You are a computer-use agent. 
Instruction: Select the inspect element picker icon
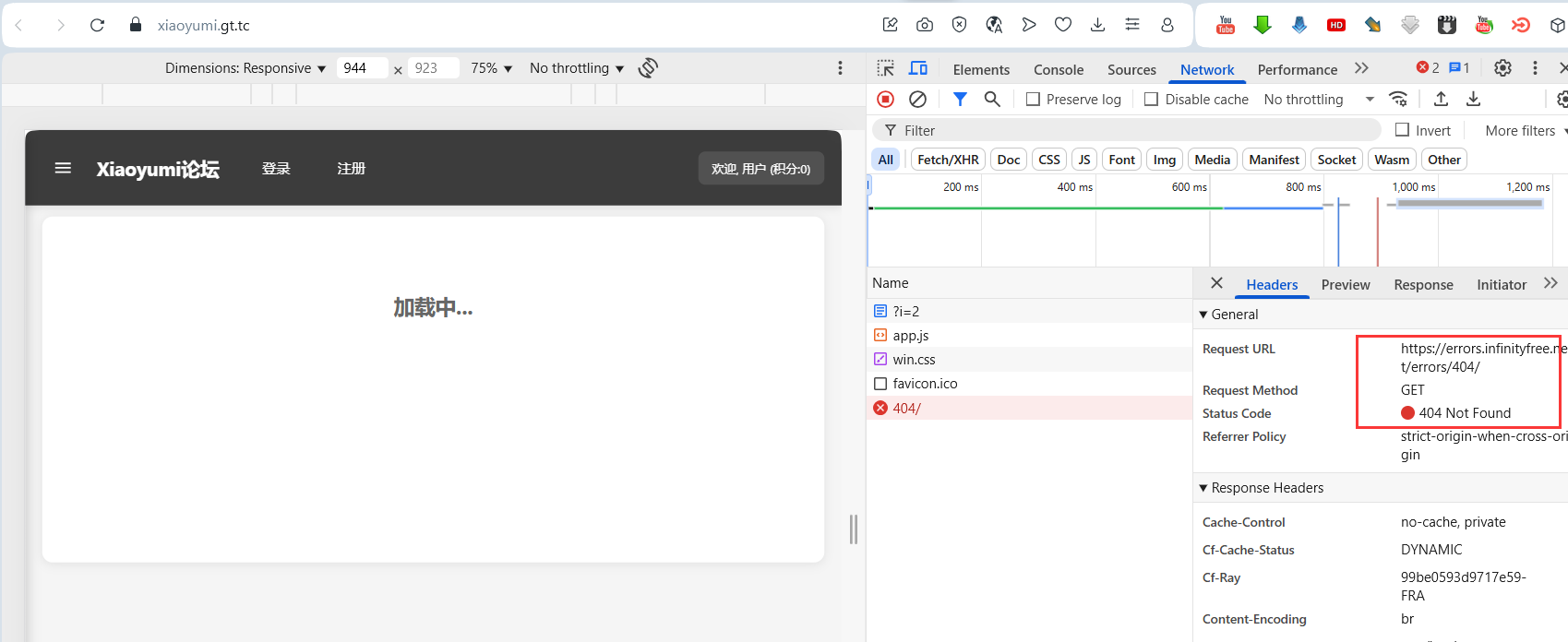(886, 68)
